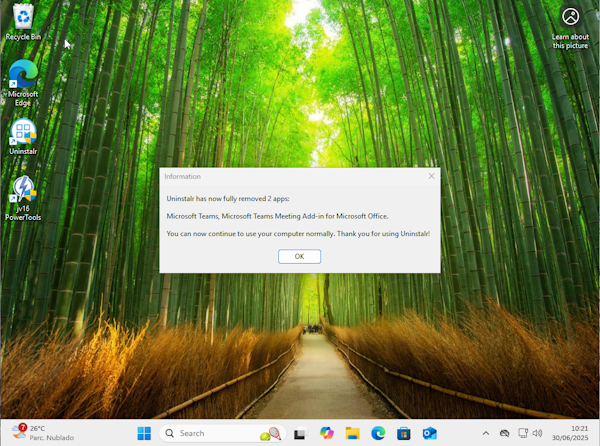Open the clock and date flyout

[x=570, y=433]
